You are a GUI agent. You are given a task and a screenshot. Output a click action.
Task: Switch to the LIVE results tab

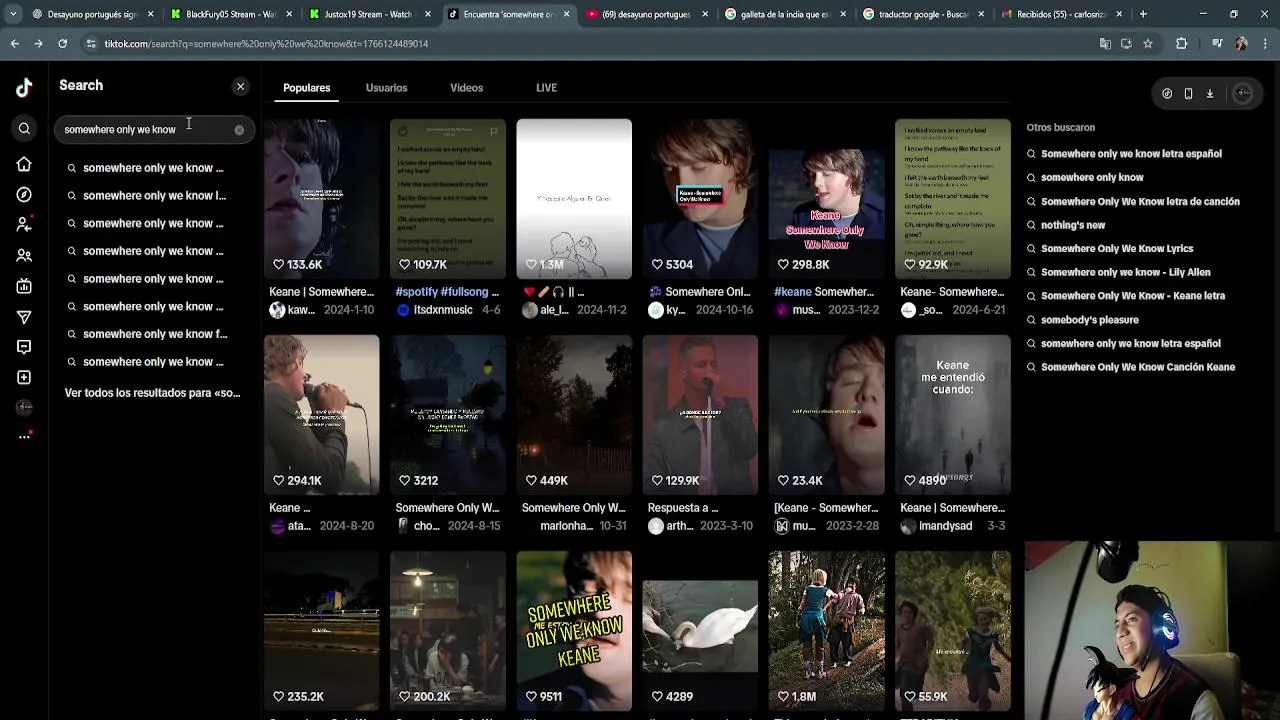546,88
